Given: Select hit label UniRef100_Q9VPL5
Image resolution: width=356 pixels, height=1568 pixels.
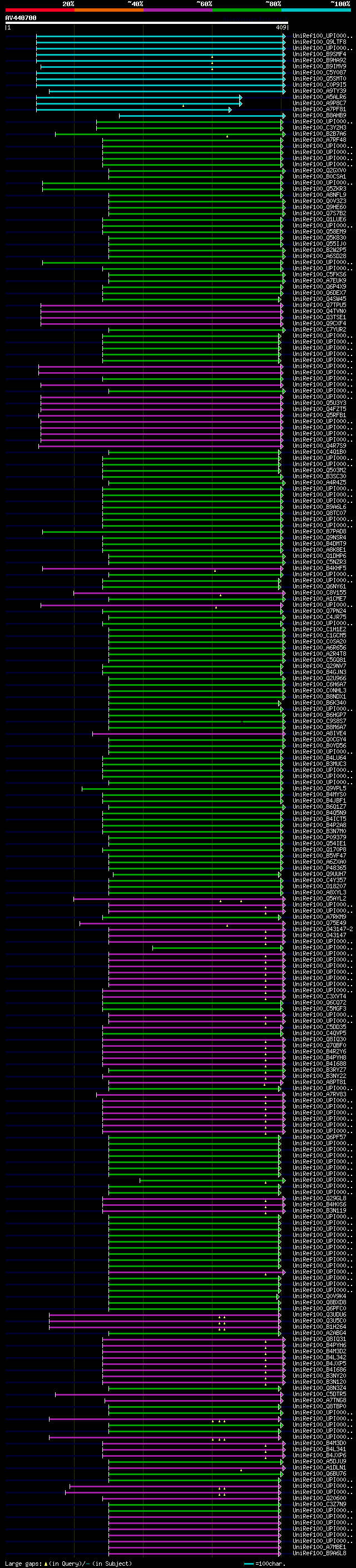Looking at the screenshot, I should 319,788.
